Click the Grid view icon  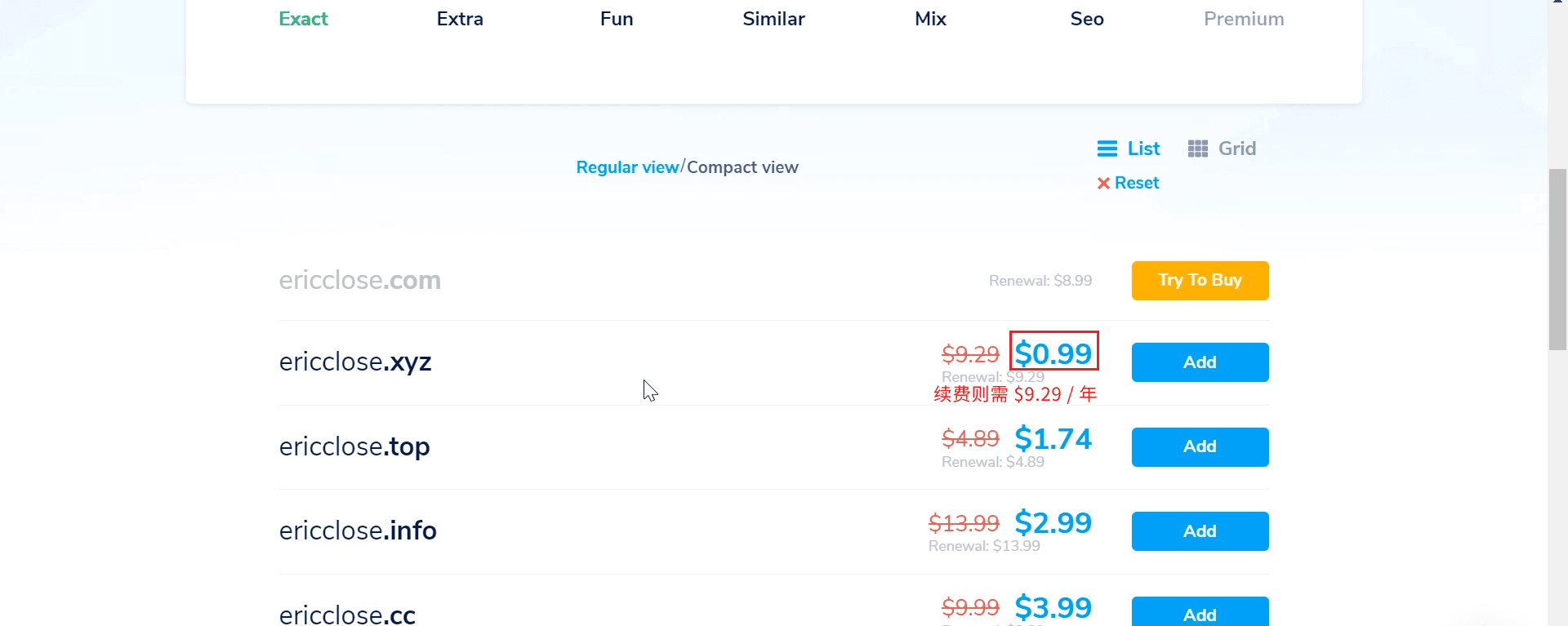click(x=1197, y=149)
